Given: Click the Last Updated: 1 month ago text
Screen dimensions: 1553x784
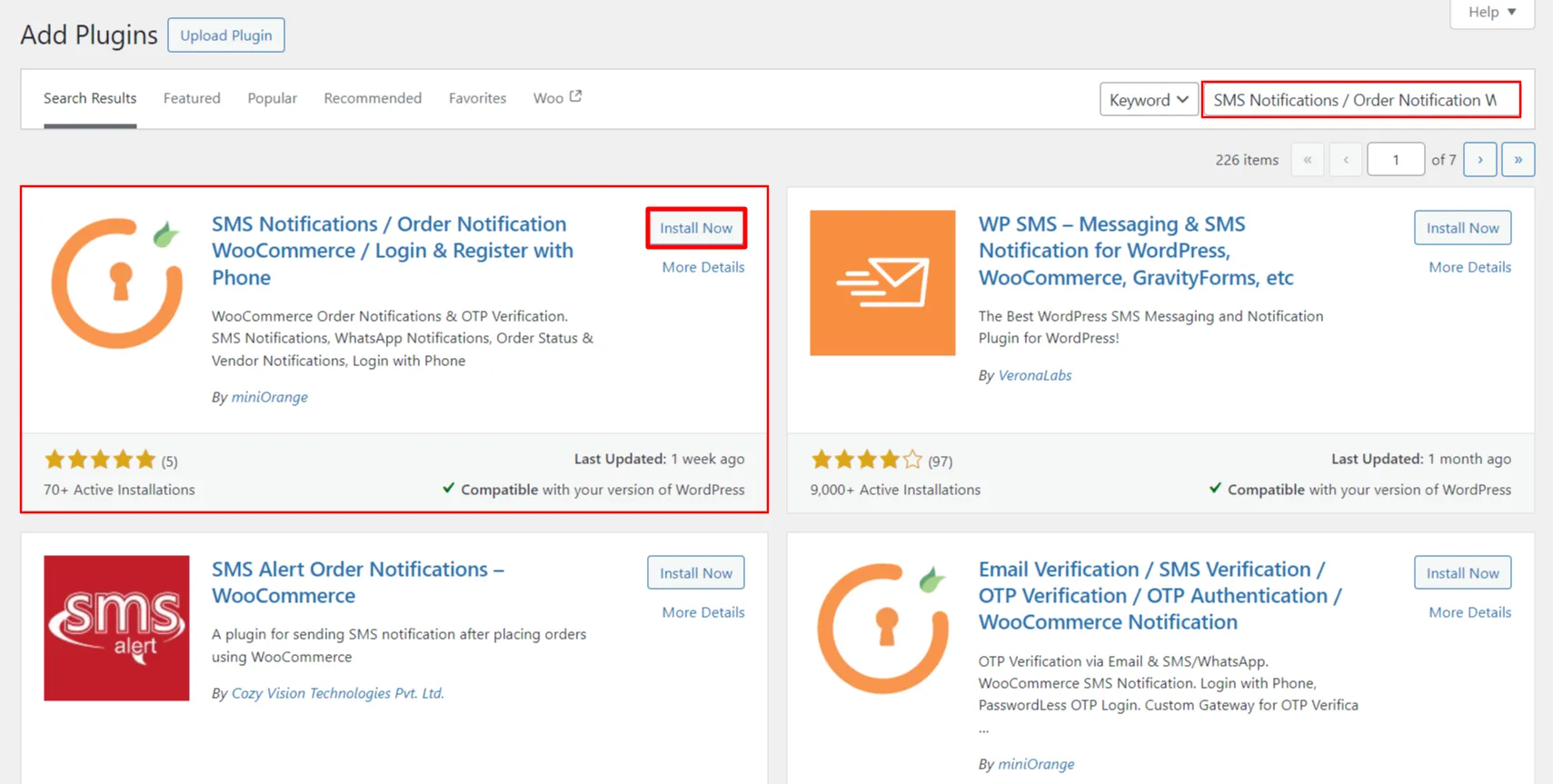Looking at the screenshot, I should (1421, 459).
